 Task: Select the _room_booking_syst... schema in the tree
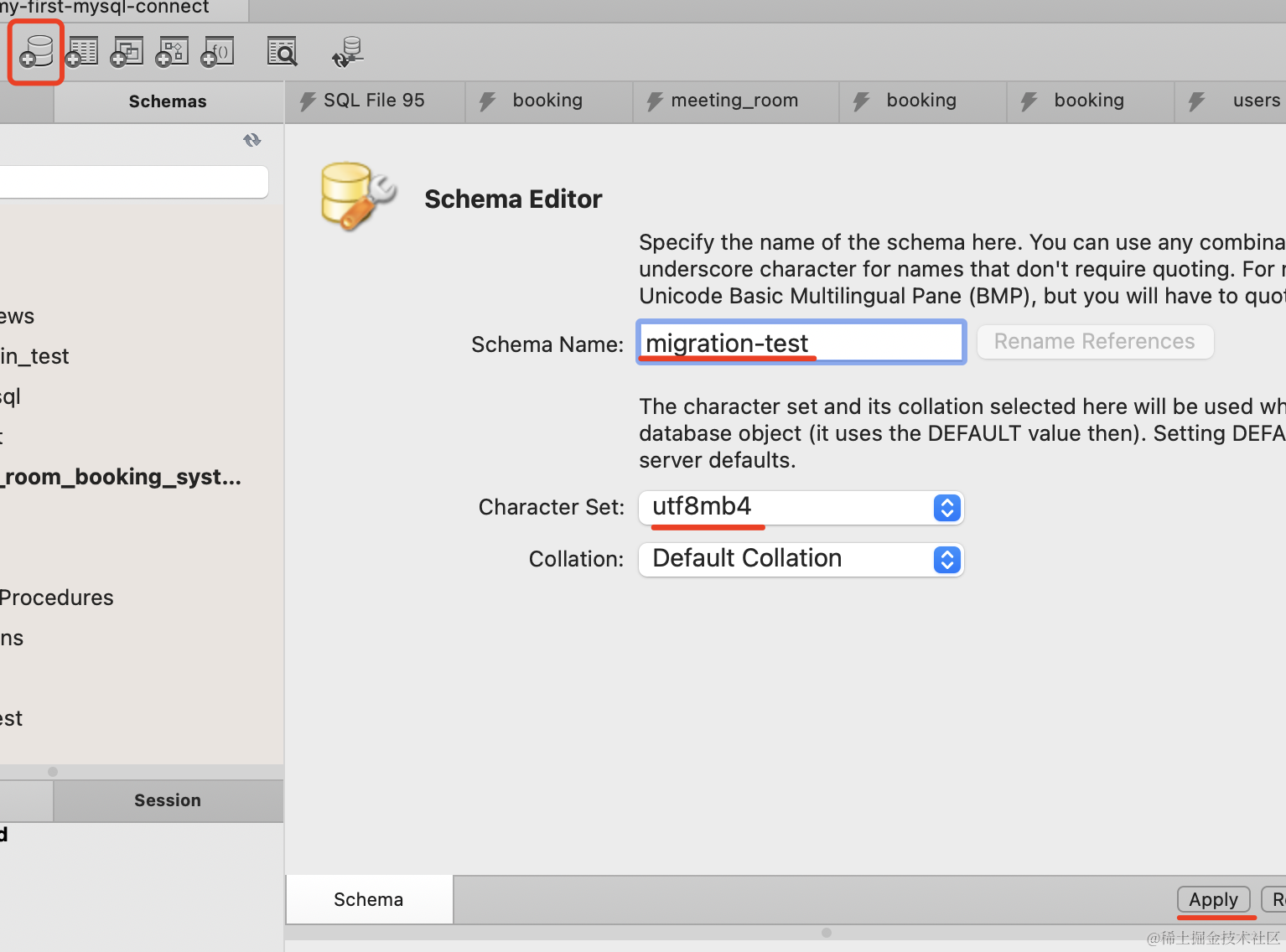pyautogui.click(x=121, y=478)
